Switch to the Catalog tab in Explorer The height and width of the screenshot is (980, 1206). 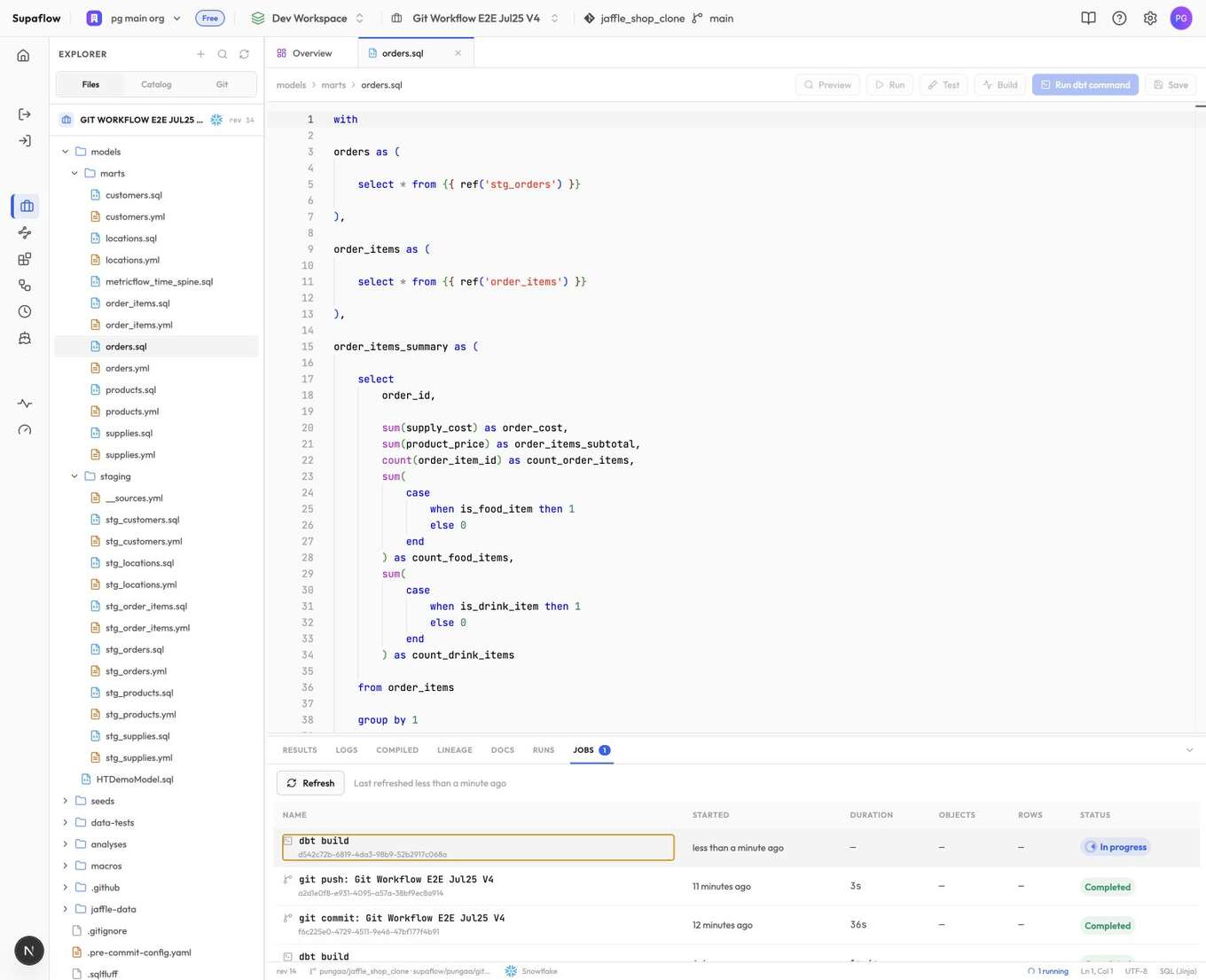point(156,84)
